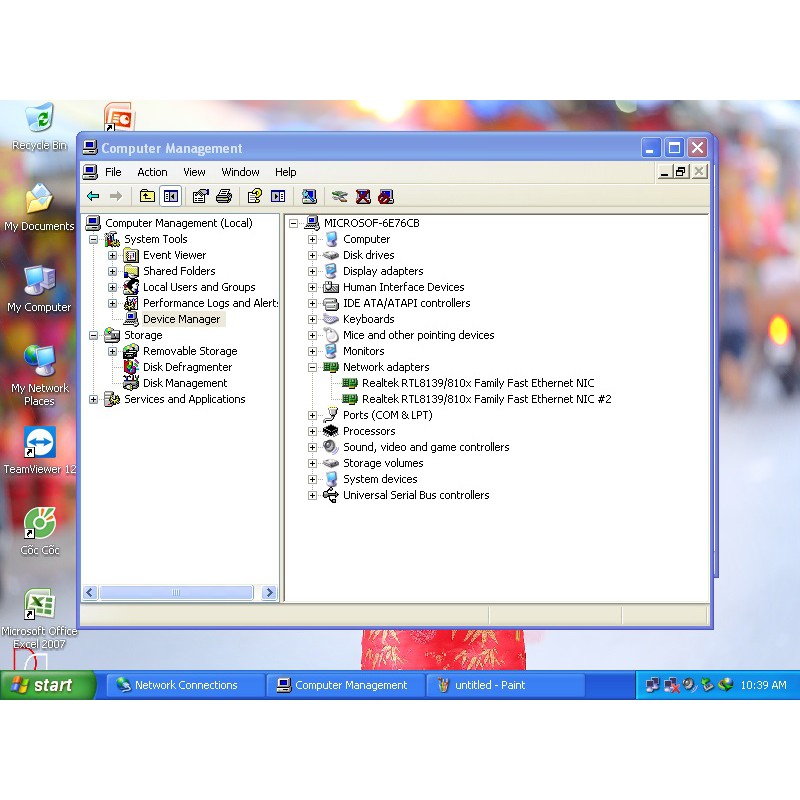800x800 pixels.
Task: Click the Disable device toolbar icon
Action: click(386, 196)
